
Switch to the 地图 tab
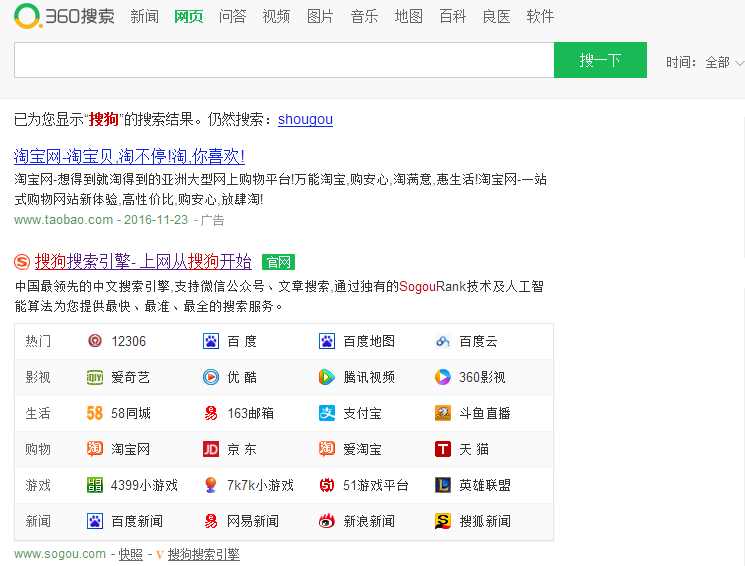point(409,17)
